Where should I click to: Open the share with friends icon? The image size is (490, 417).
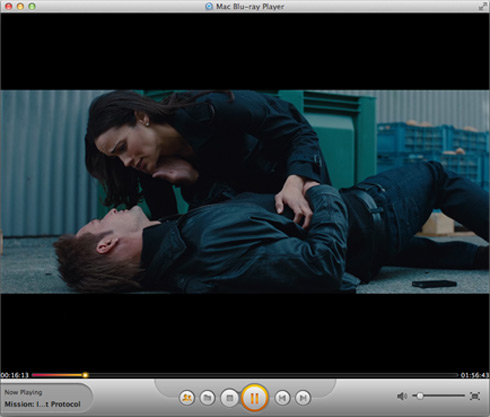[187, 398]
